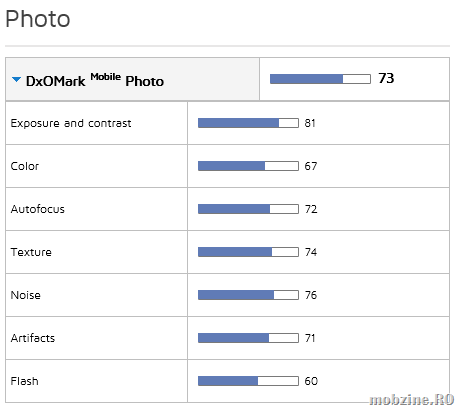Click the Autofocus score bar
The width and height of the screenshot is (460, 411).
click(x=248, y=209)
